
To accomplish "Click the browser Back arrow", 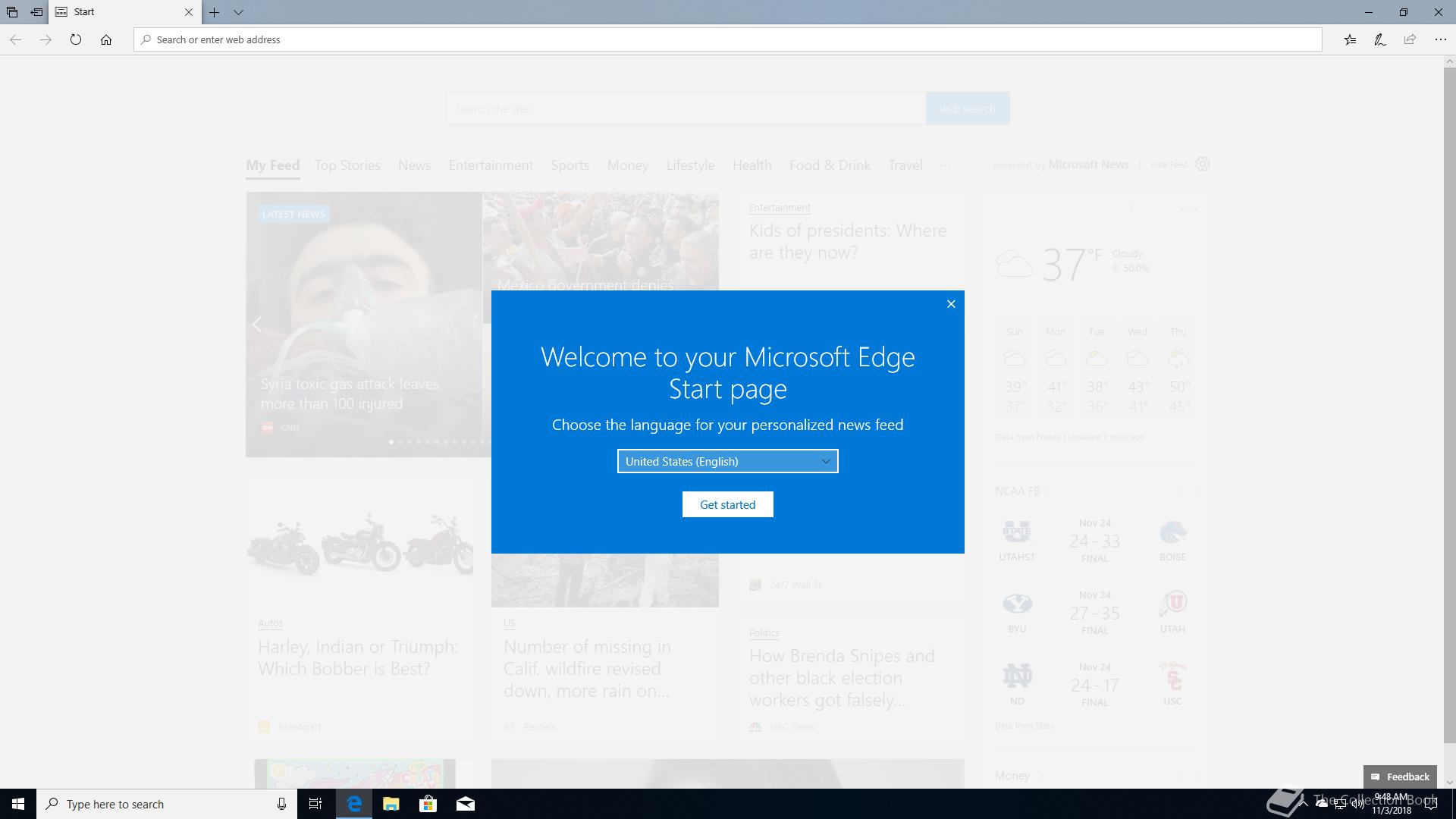I will pyautogui.click(x=15, y=39).
